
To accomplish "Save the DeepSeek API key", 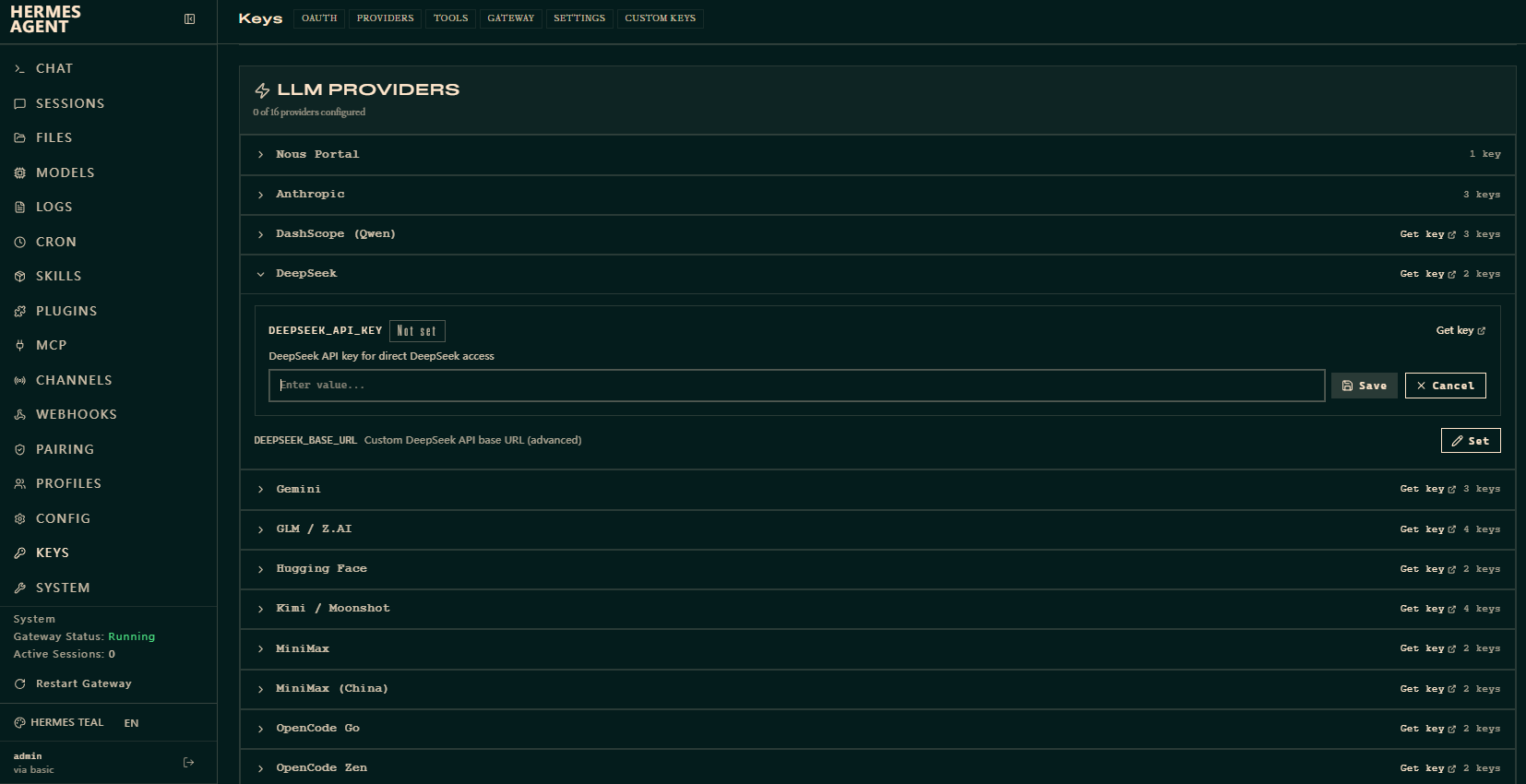I will (x=1365, y=386).
